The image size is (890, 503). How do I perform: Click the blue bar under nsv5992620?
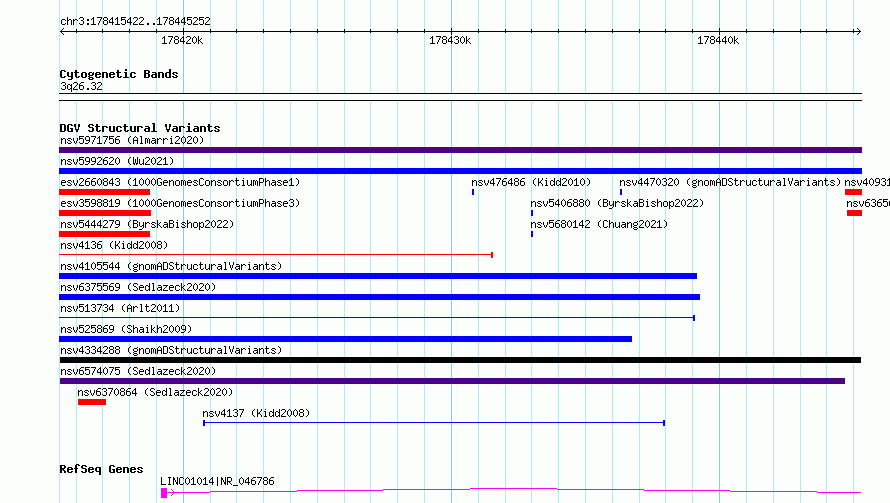click(x=460, y=171)
